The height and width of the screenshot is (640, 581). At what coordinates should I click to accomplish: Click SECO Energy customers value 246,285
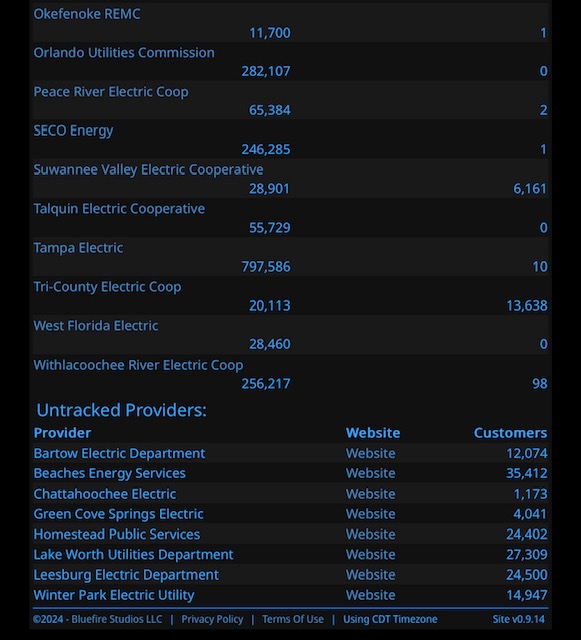point(266,150)
